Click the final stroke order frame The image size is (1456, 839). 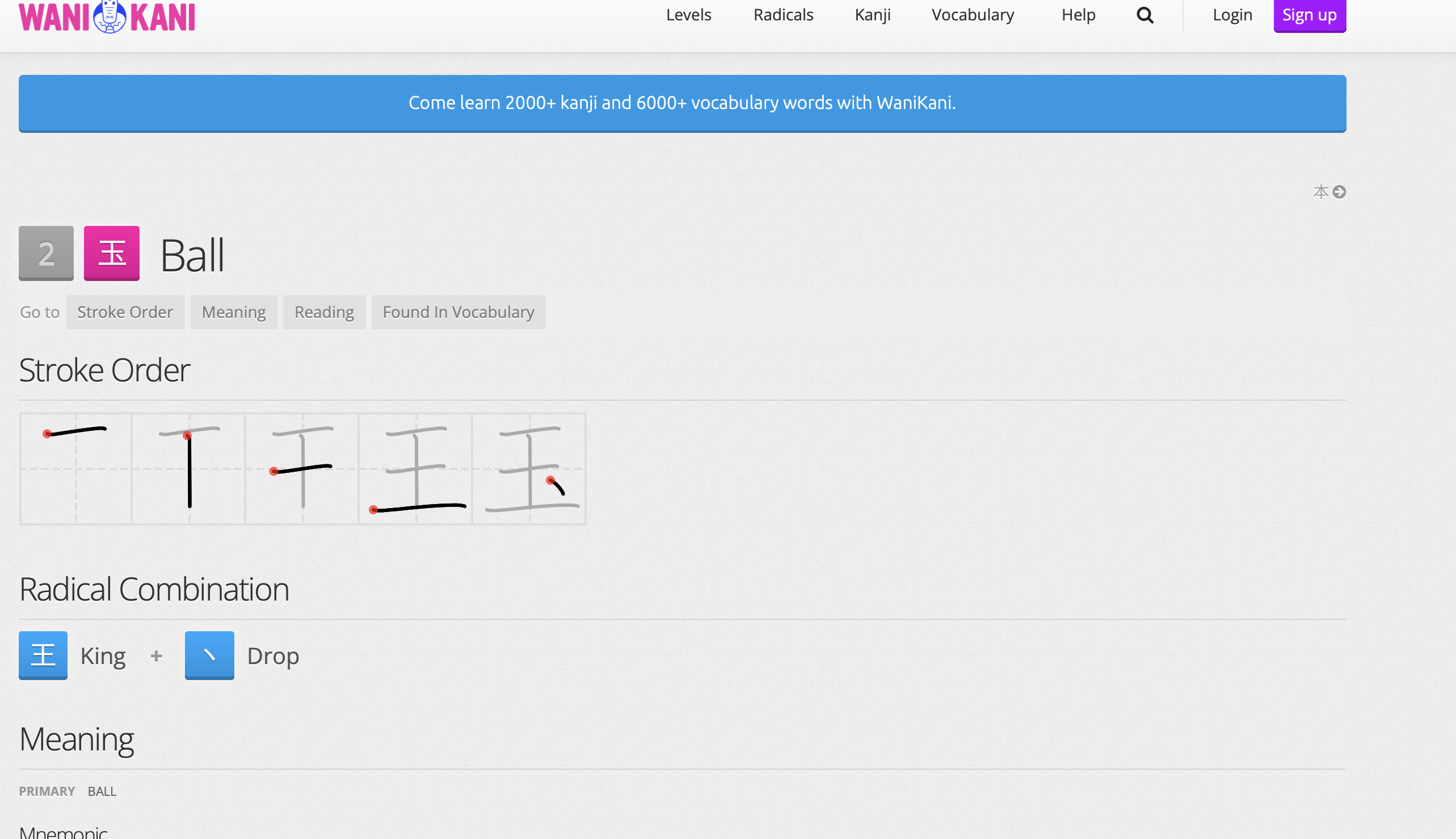point(529,468)
